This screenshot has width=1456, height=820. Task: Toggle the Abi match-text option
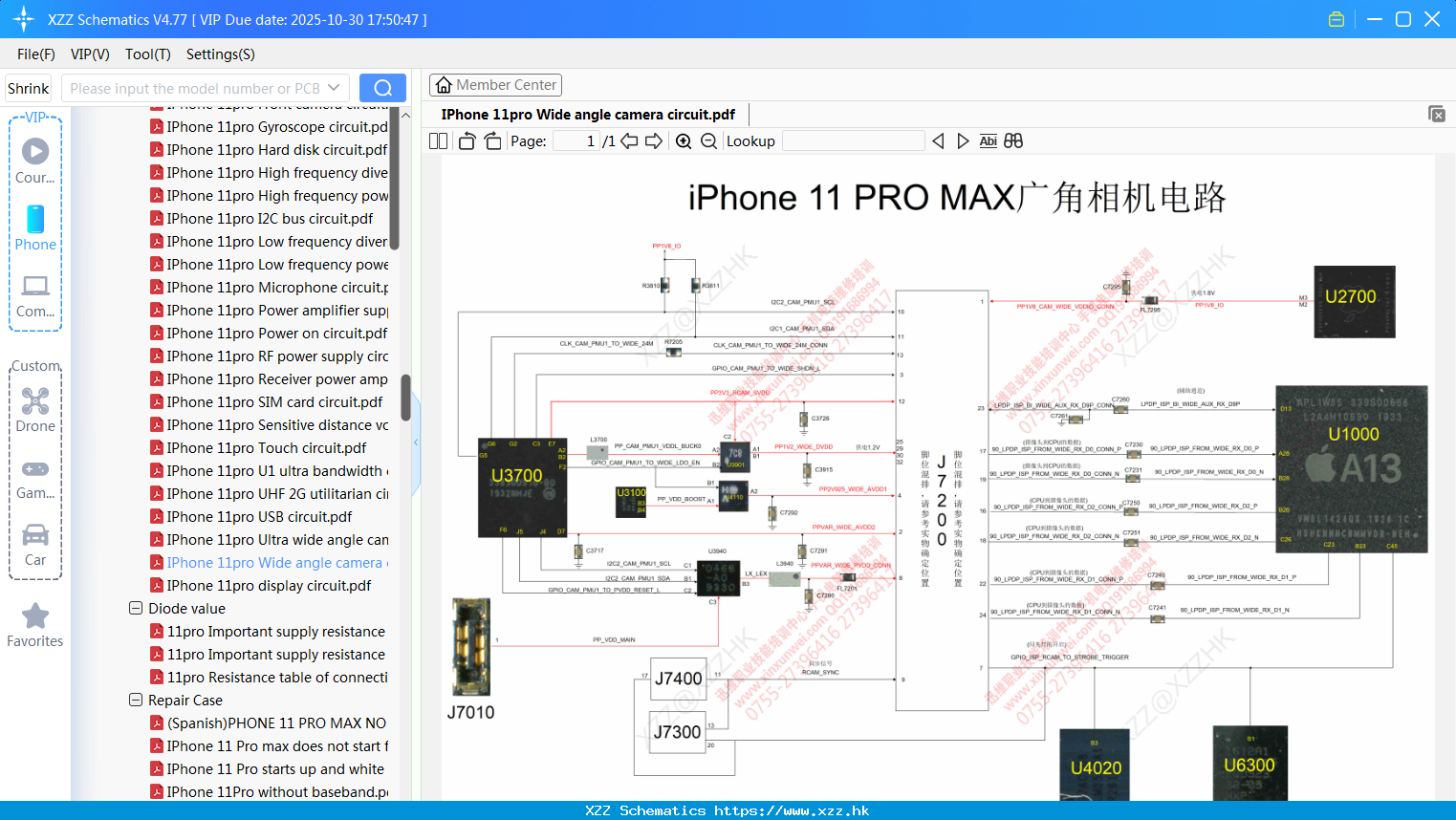click(x=989, y=141)
